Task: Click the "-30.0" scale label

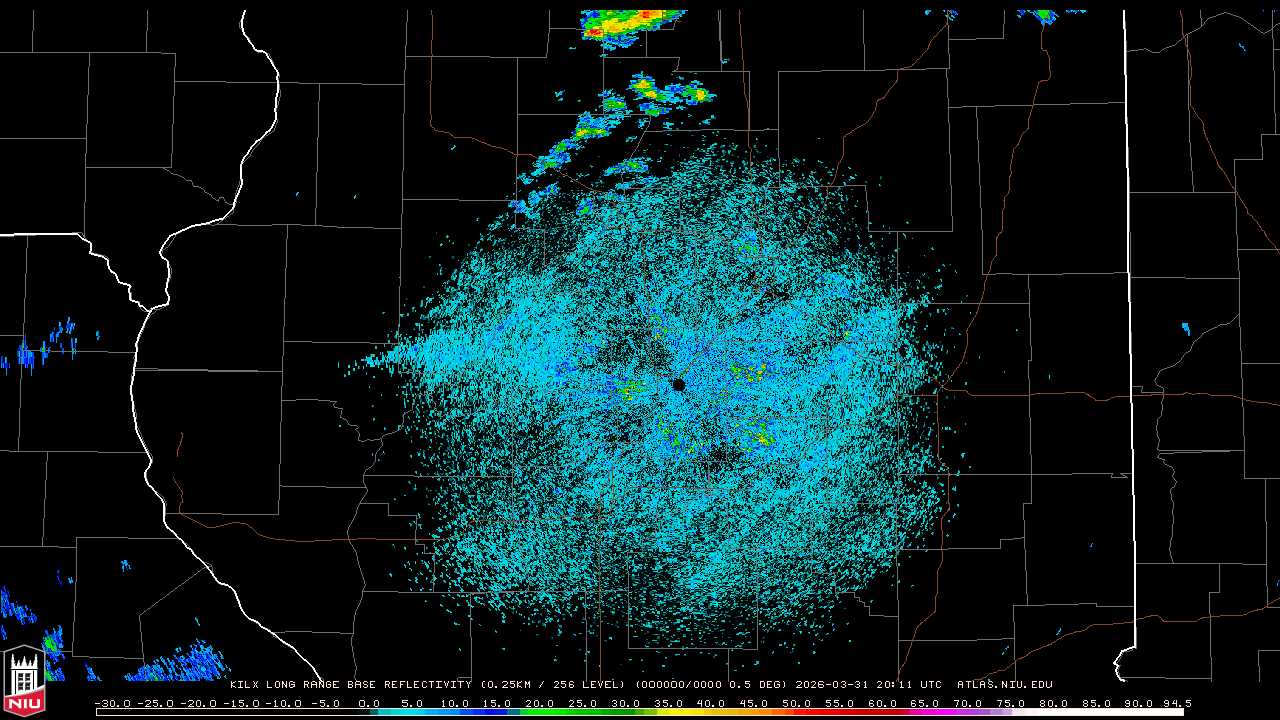Action: click(x=112, y=703)
